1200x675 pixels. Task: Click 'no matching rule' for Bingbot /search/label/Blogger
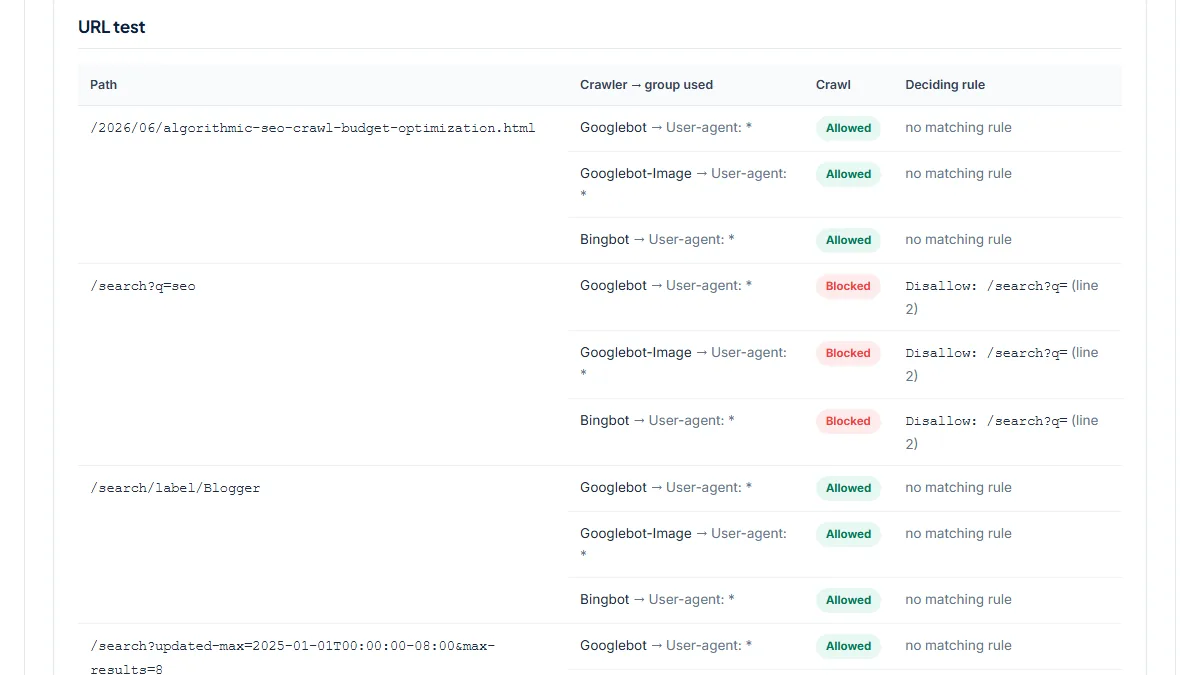(x=958, y=600)
